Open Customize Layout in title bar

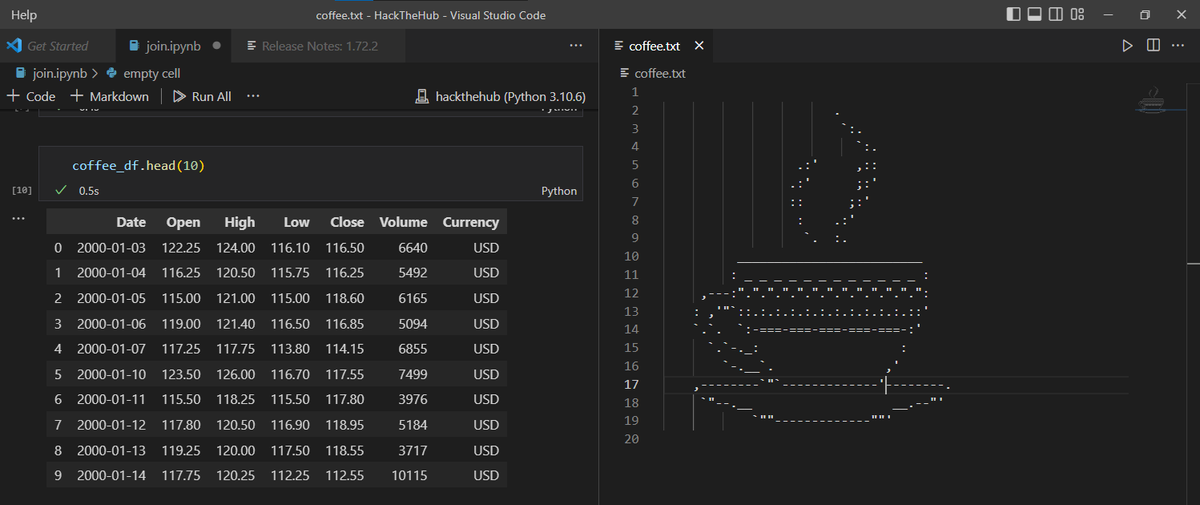(1078, 15)
